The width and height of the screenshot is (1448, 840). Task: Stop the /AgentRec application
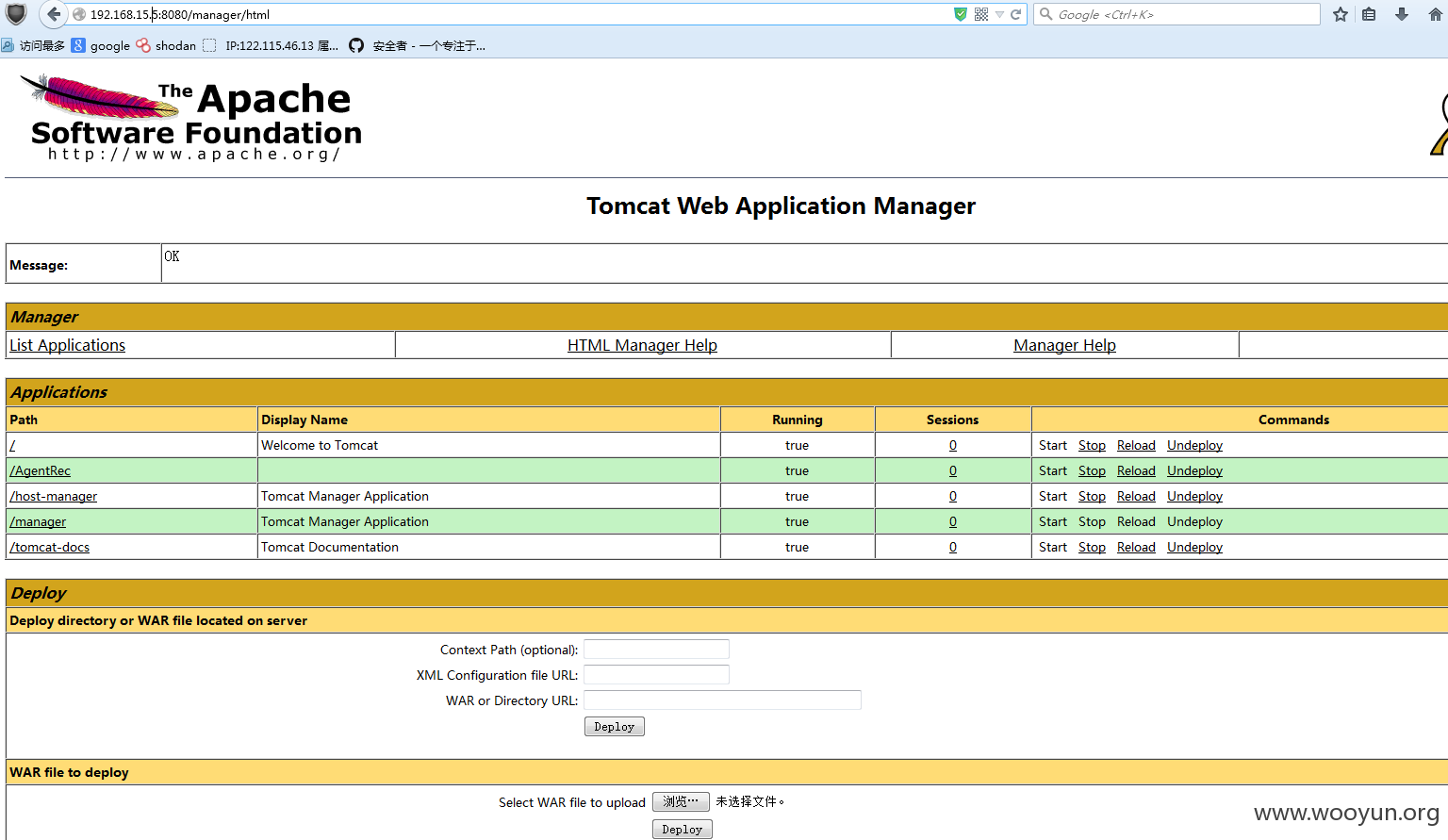[1092, 470]
